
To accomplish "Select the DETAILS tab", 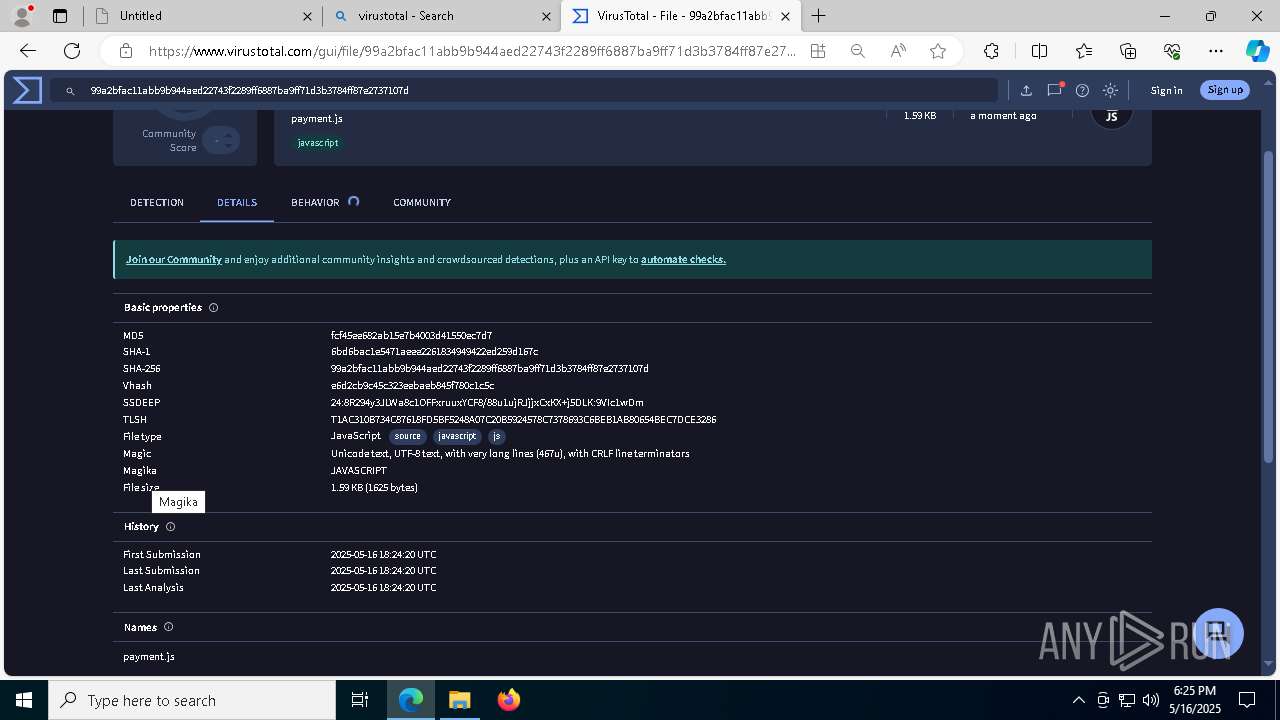I will click(x=237, y=202).
